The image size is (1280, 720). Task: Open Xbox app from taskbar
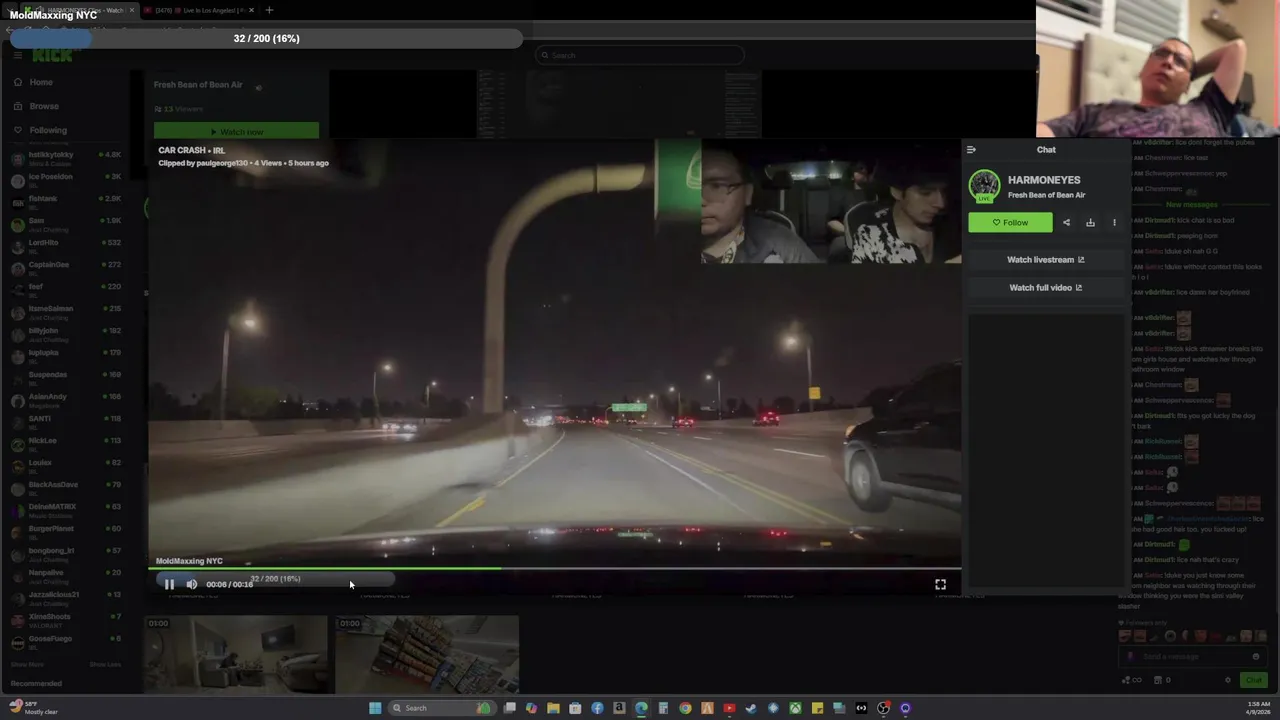click(795, 708)
